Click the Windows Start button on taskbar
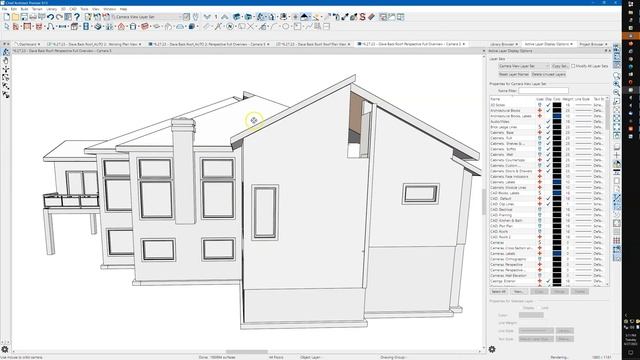Screen dimensions: 640x360 tap(631, 4)
